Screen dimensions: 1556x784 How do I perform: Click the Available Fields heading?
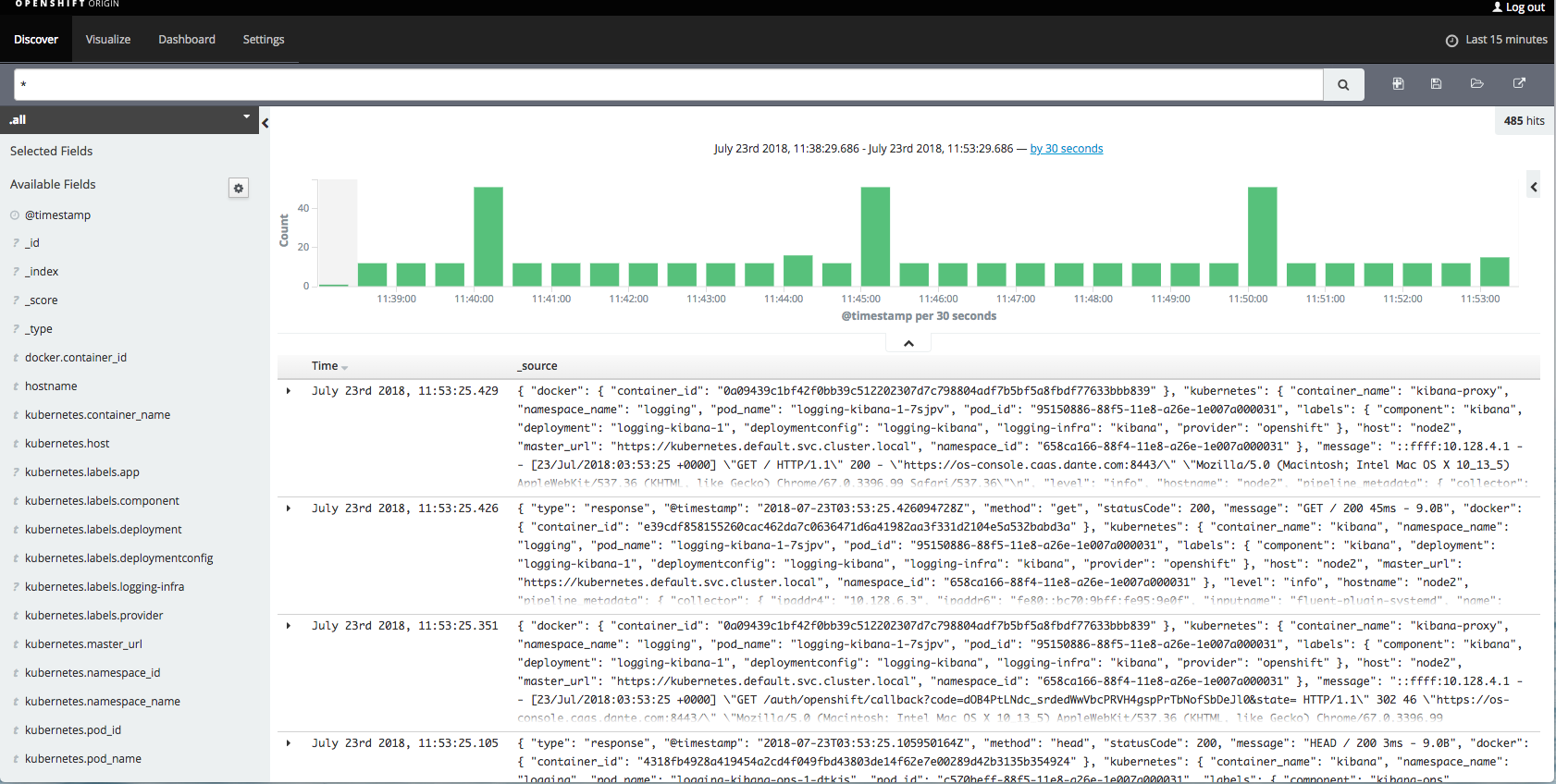pos(53,185)
